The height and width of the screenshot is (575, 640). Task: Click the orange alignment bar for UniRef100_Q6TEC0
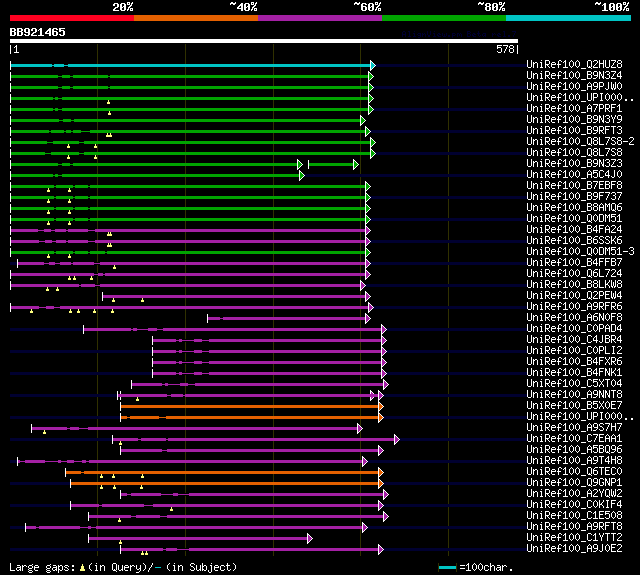pos(222,473)
